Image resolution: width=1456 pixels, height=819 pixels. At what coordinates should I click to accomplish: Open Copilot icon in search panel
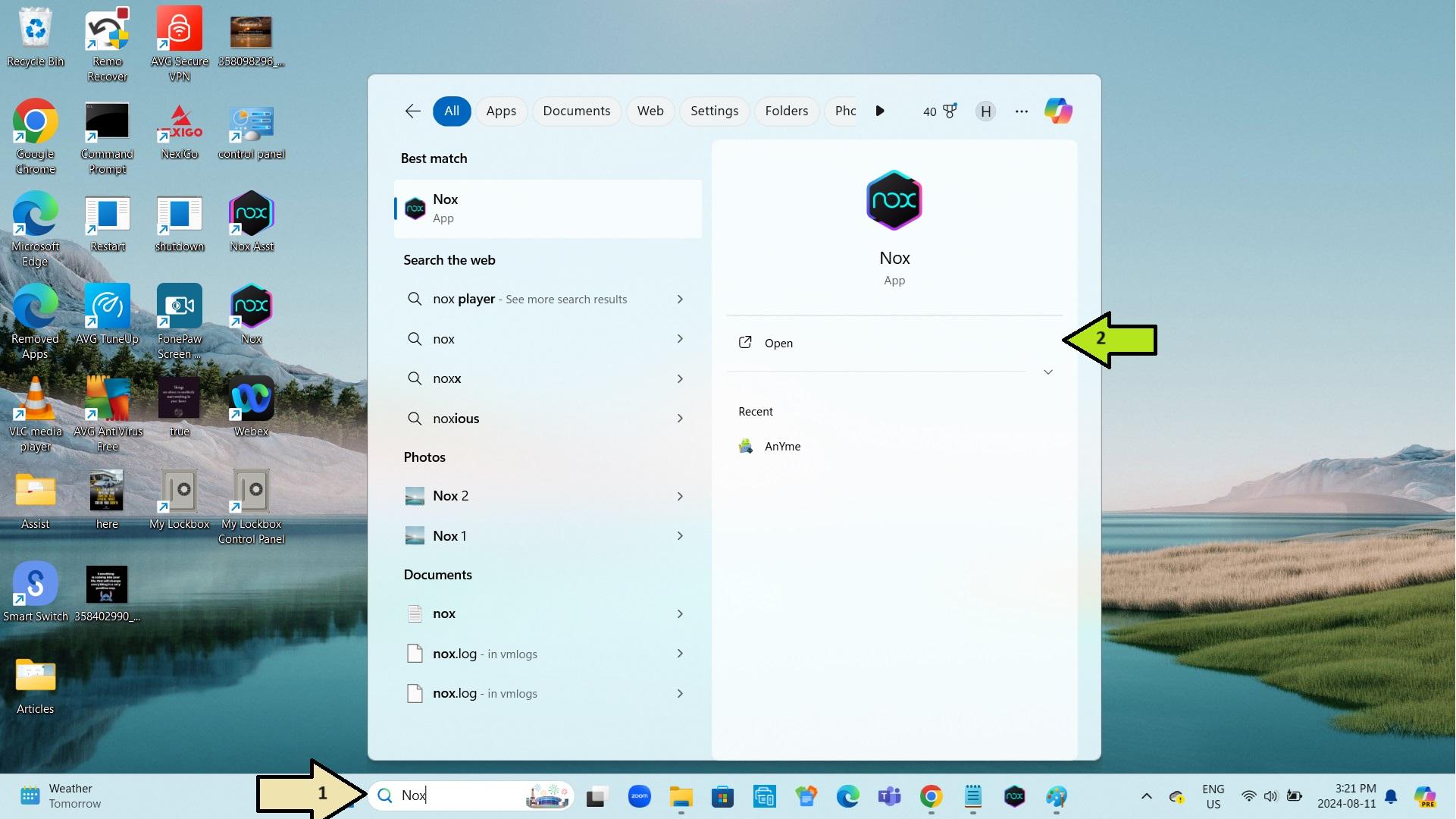point(1058,111)
